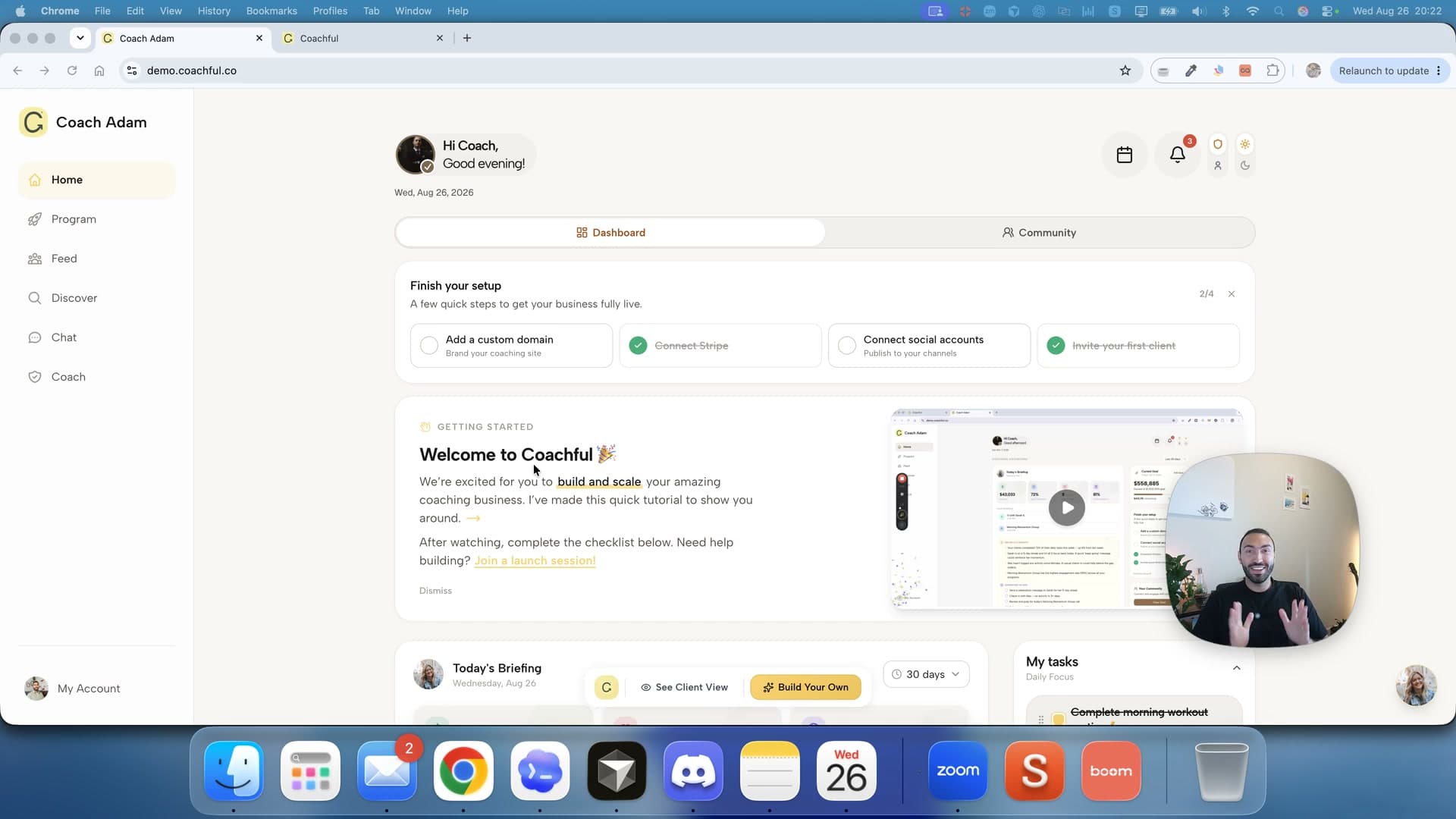Check the Add a custom domain step

coord(429,346)
